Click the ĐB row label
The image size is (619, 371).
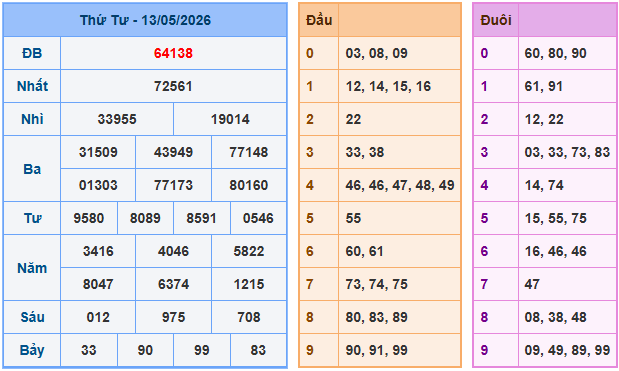coord(32,53)
